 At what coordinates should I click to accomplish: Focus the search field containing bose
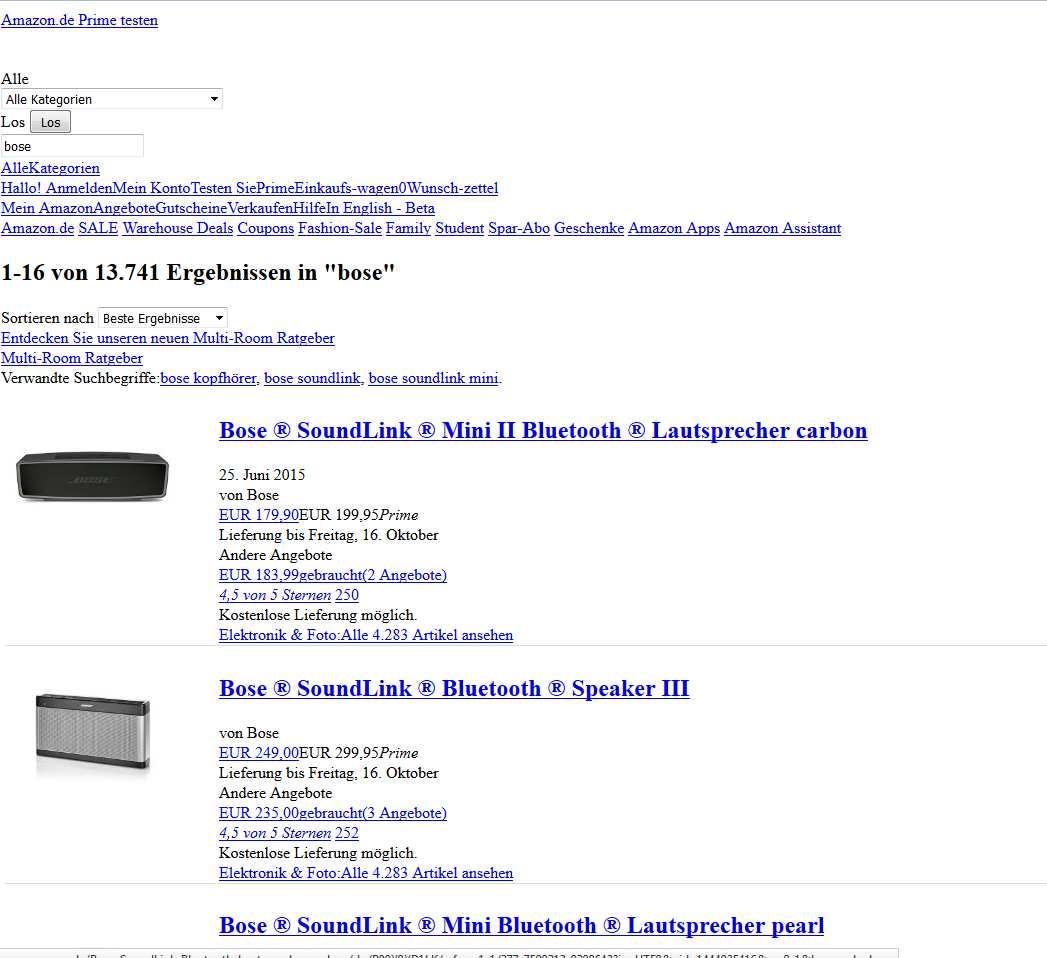(x=72, y=146)
